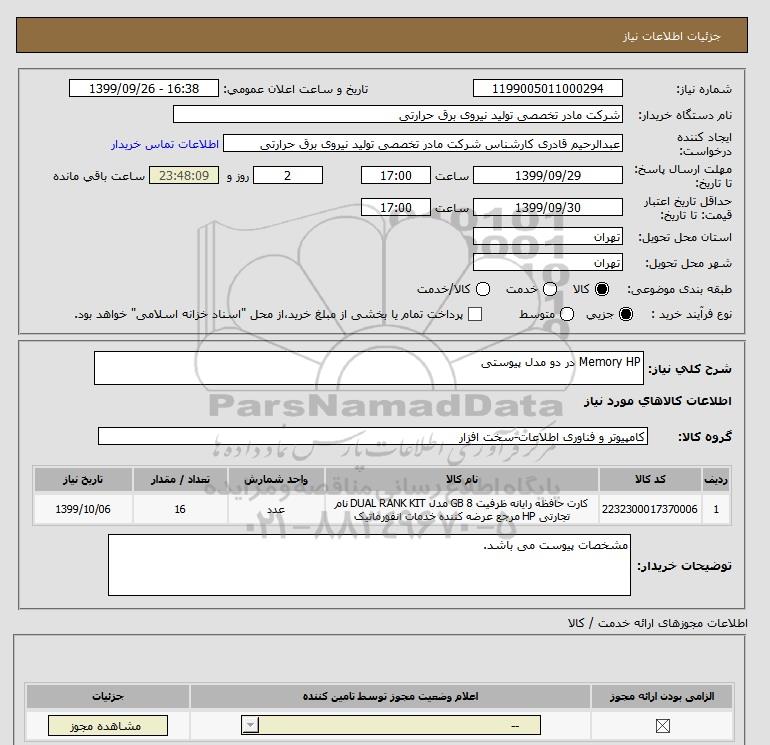Click the جزئیات اطلاعات نیاز page title

click(671, 36)
